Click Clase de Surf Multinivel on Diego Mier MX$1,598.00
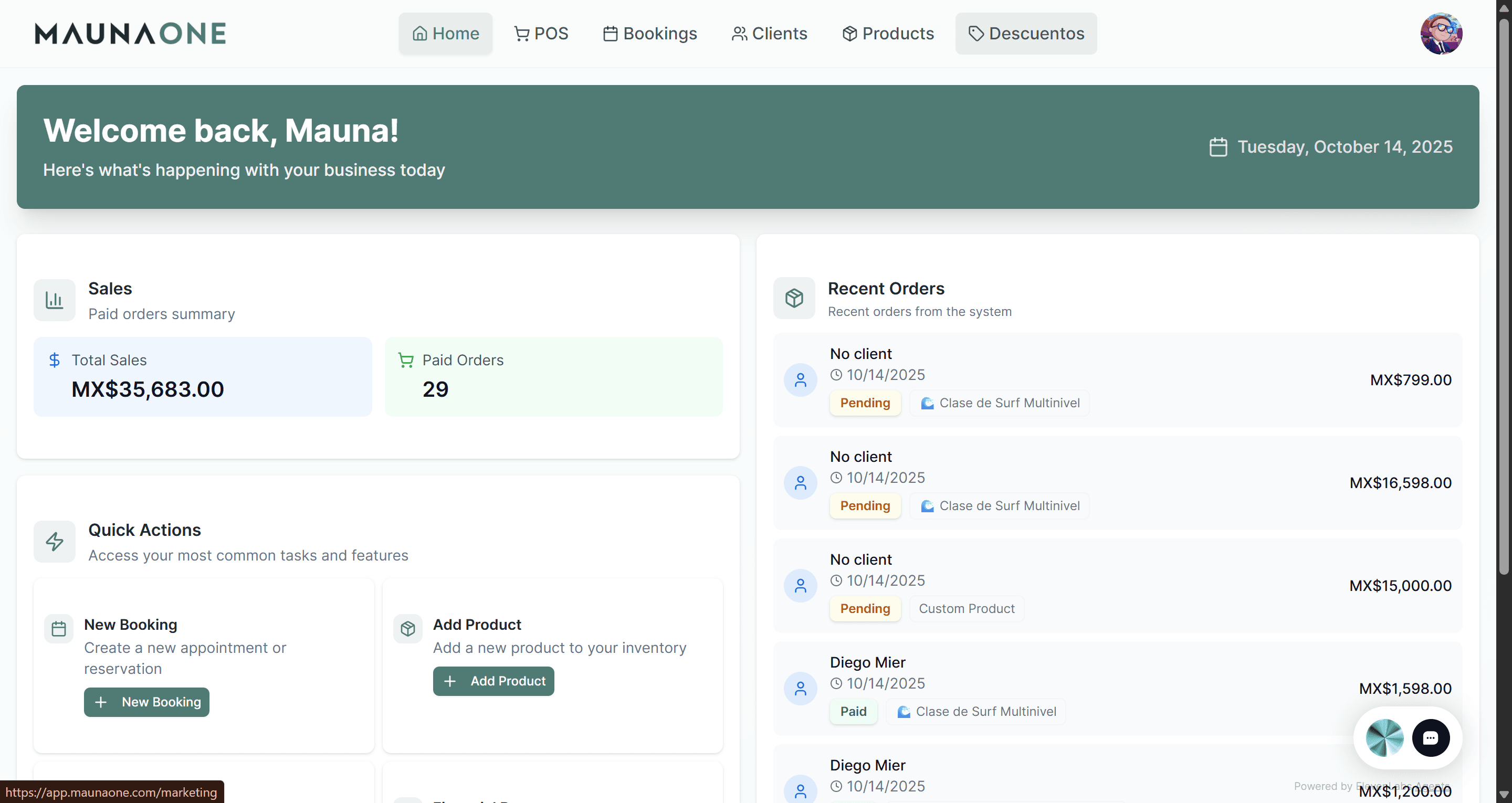The image size is (1512, 803). [x=976, y=711]
